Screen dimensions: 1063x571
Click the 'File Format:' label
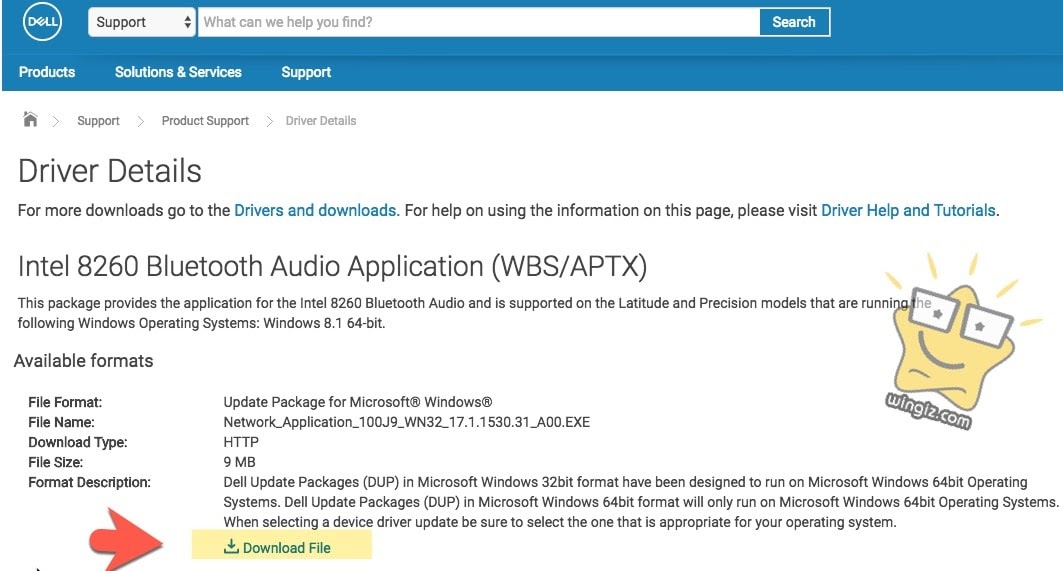click(65, 402)
